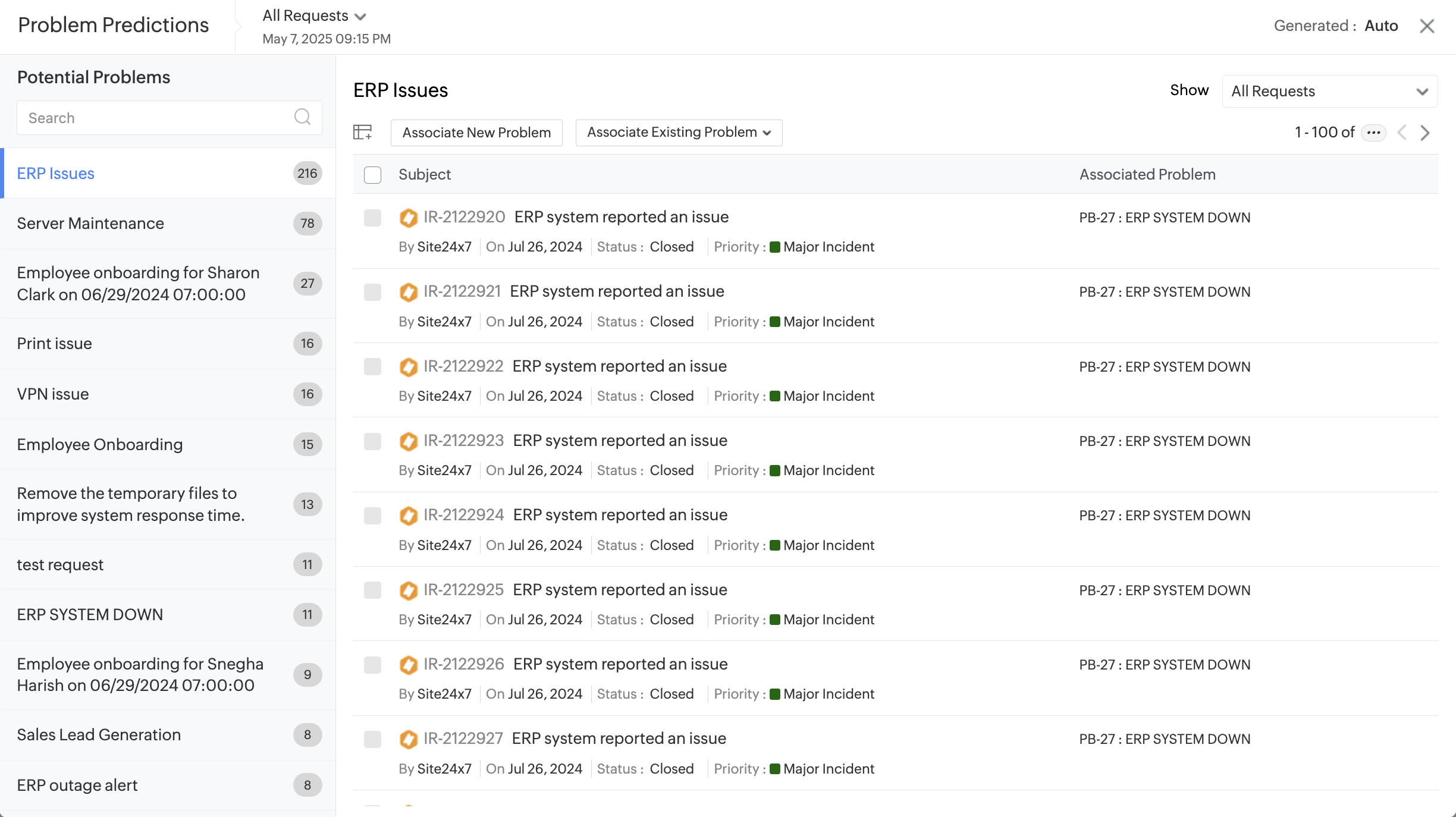Viewport: 1456px width, 817px height.
Task: Open Associate Existing Problem dropdown
Action: coord(679,133)
